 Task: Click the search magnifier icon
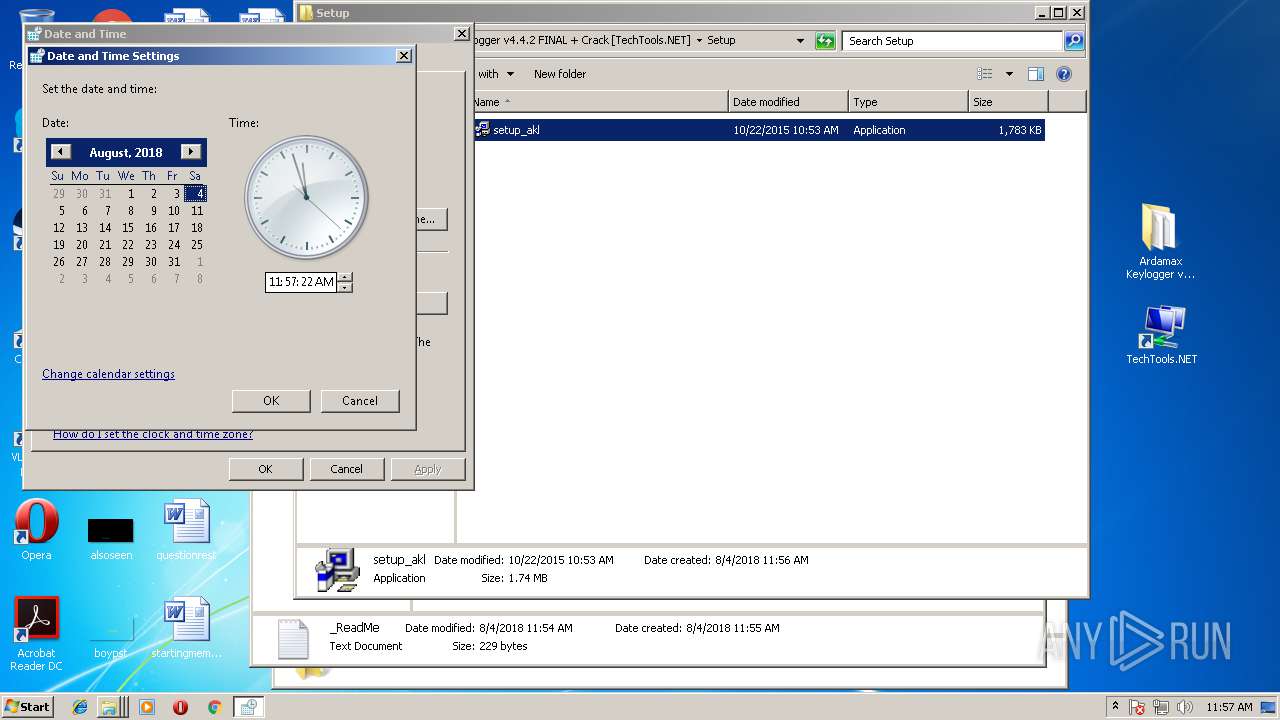1074,41
